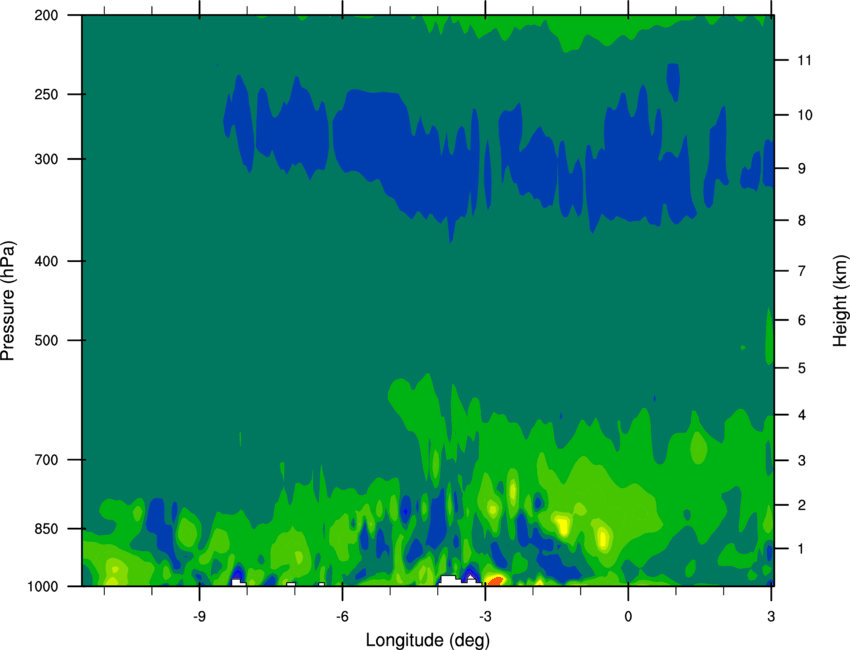Click the 5 km height label
The image size is (850, 650).
click(x=802, y=368)
